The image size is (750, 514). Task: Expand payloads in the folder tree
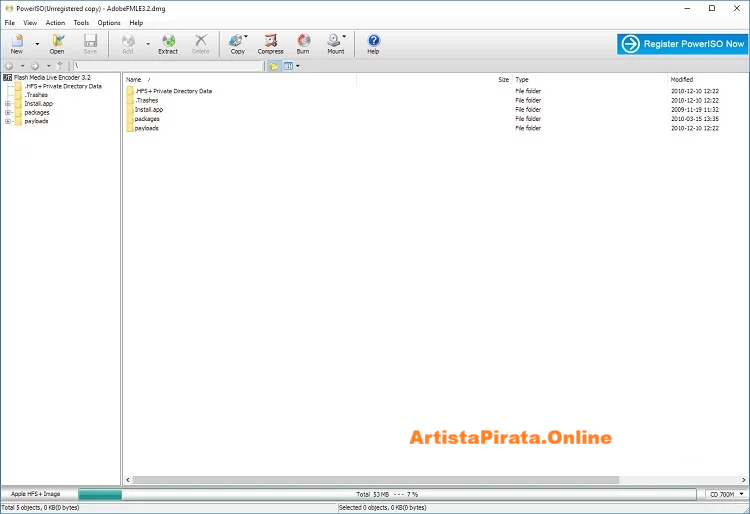click(8, 121)
